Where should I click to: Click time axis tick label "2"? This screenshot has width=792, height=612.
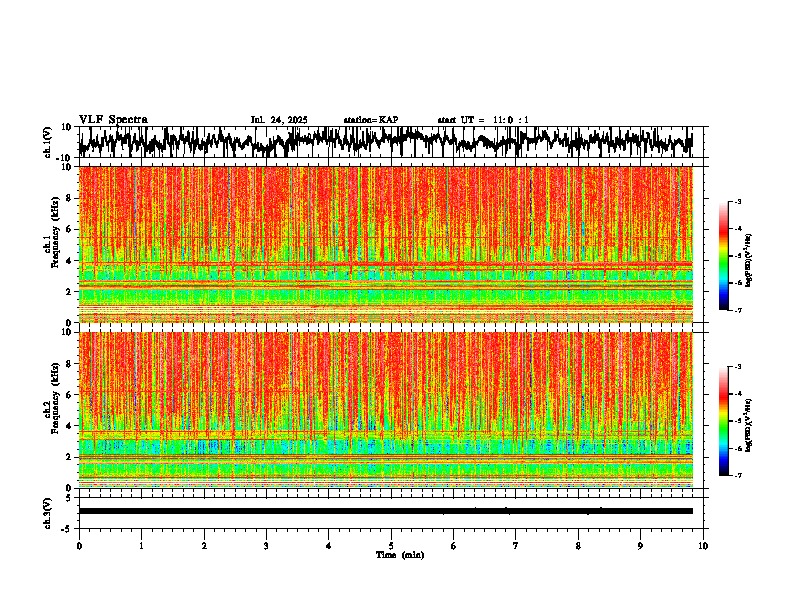[204, 546]
